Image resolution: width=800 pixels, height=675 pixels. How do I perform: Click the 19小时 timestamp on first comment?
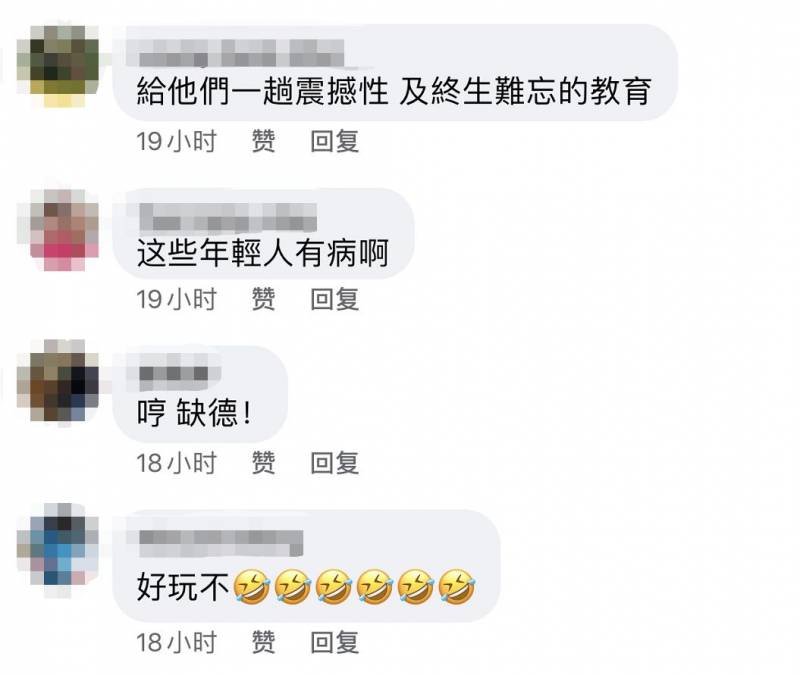pyautogui.click(x=177, y=141)
